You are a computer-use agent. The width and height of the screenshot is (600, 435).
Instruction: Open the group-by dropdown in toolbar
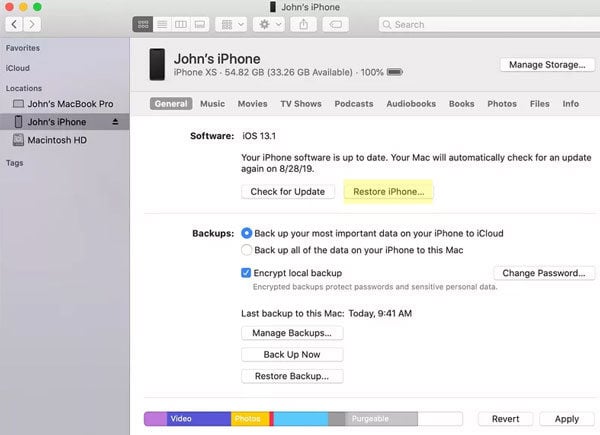pyautogui.click(x=233, y=23)
